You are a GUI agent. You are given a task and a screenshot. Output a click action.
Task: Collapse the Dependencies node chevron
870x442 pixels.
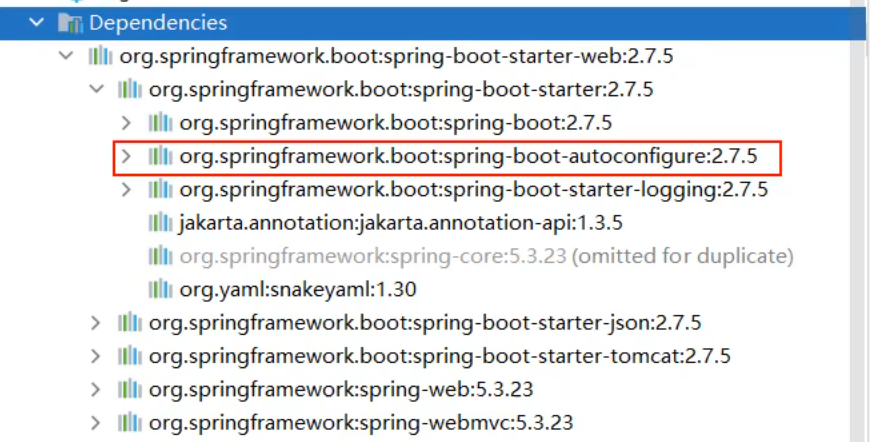37,22
